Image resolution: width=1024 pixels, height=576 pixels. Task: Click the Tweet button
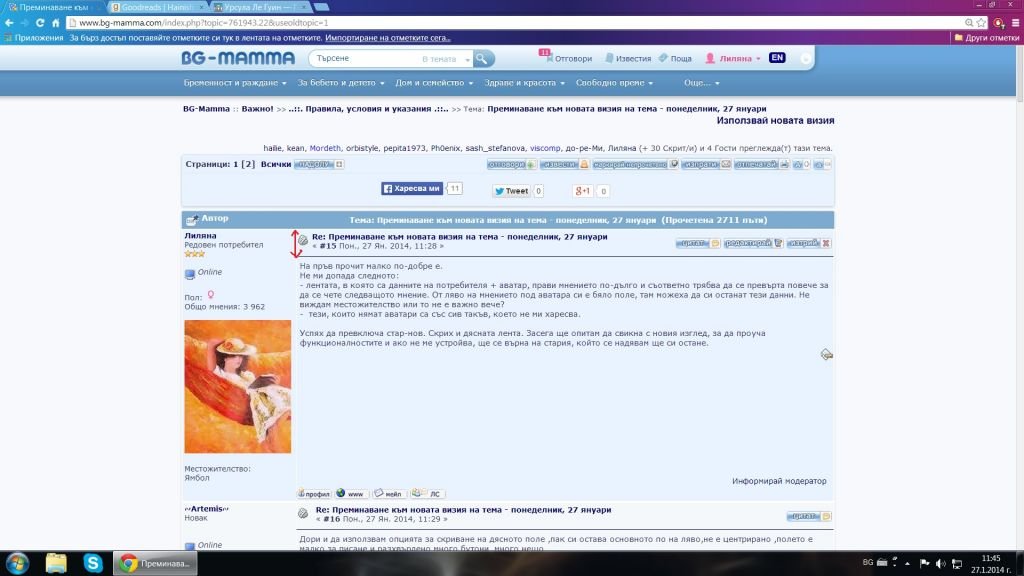pos(511,191)
